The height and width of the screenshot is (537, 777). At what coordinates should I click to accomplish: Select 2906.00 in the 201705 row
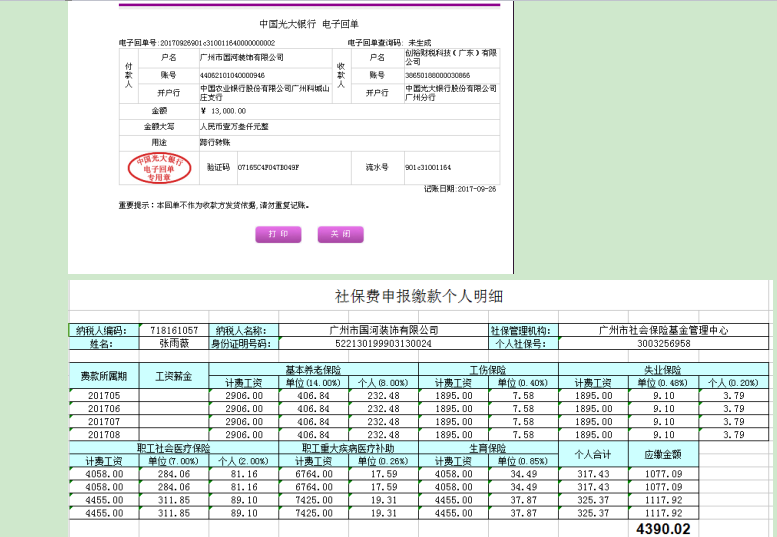point(244,395)
